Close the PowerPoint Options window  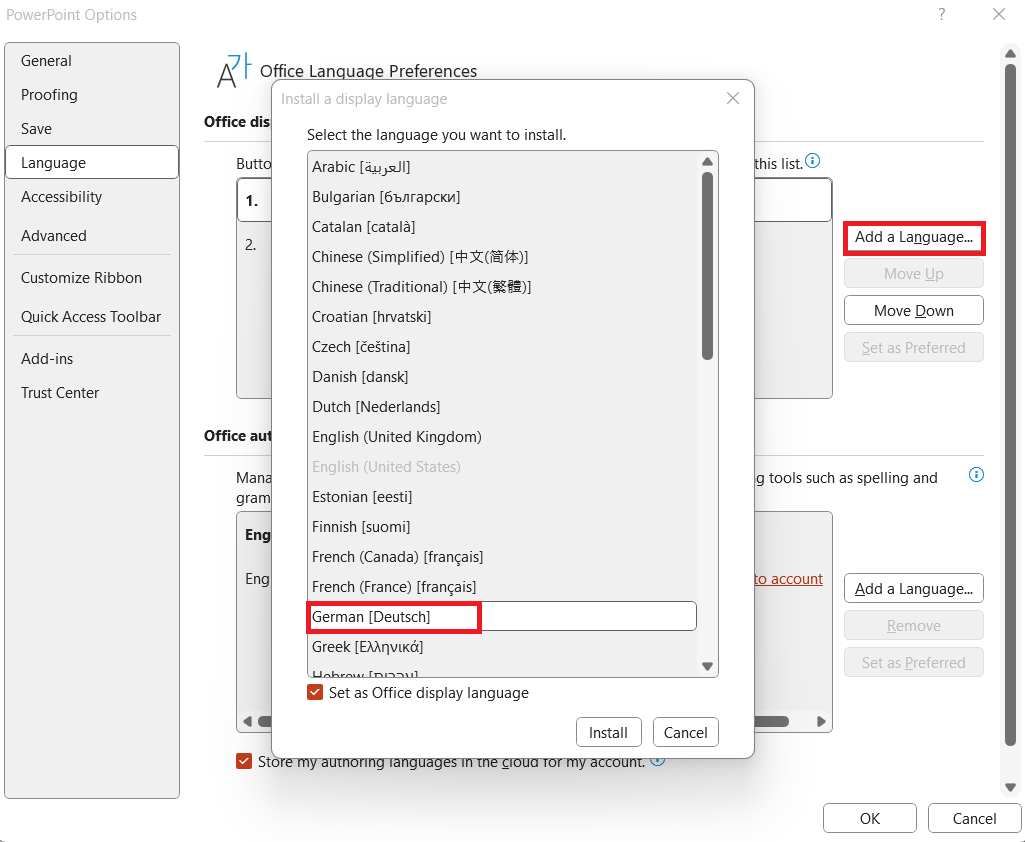tap(999, 14)
